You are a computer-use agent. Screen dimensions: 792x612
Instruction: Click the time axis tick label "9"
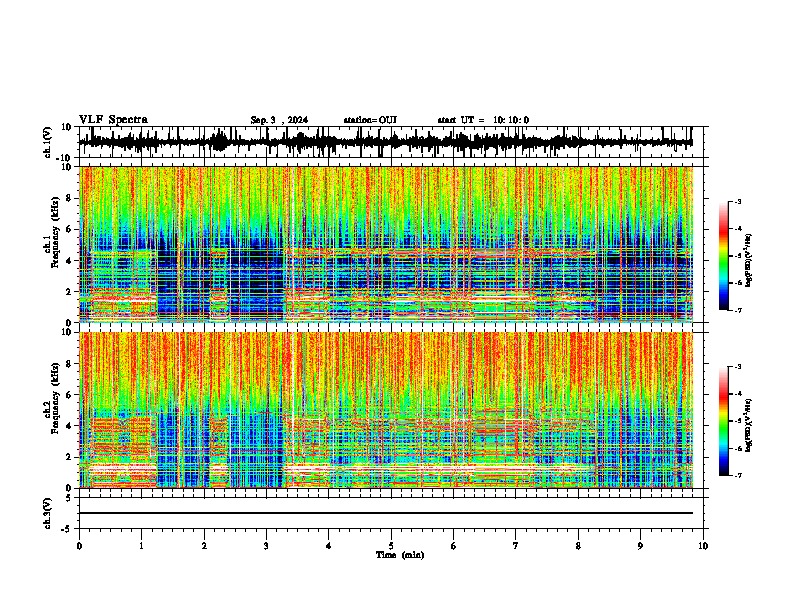coord(640,546)
